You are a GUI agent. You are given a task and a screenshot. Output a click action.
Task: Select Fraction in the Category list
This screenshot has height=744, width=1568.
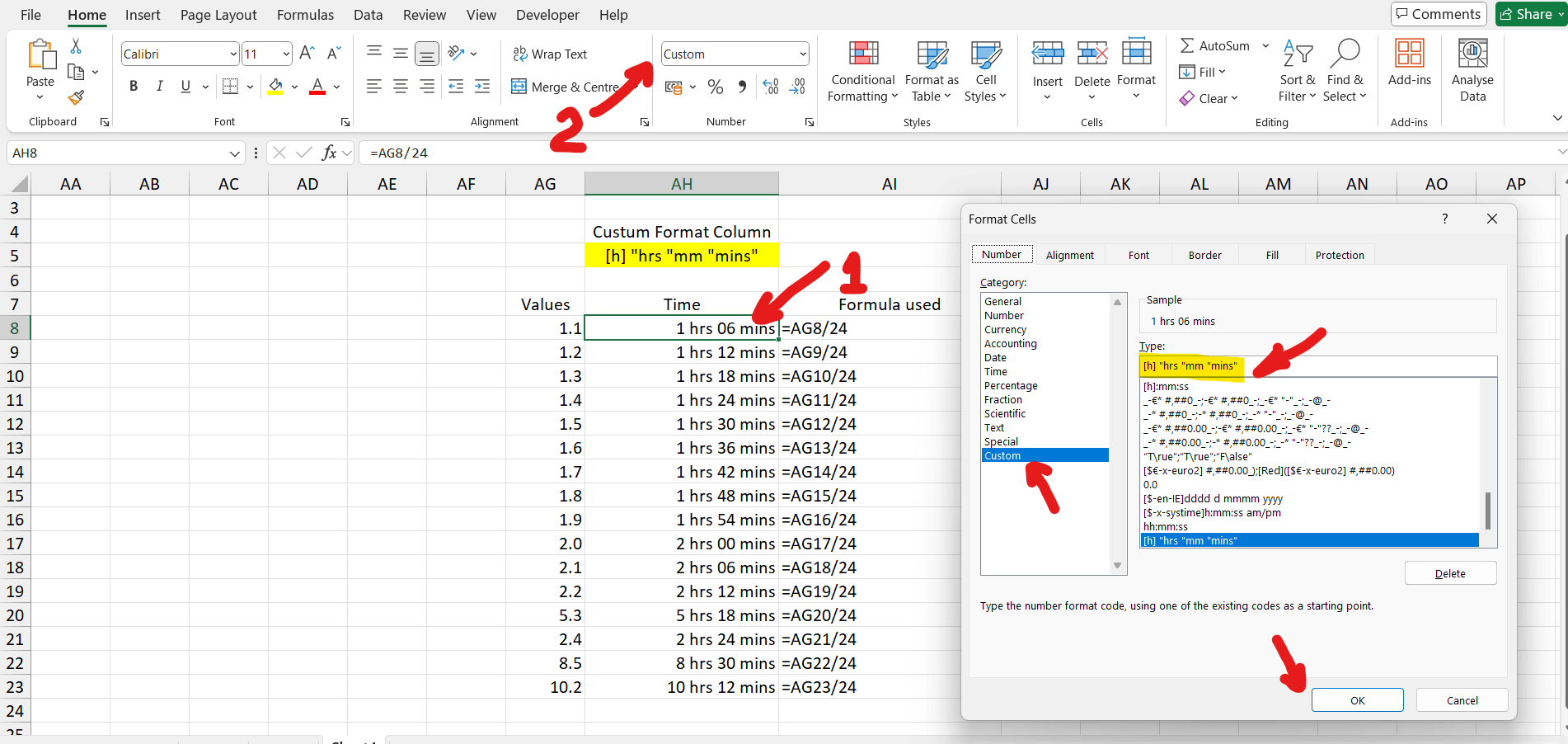(x=1003, y=399)
